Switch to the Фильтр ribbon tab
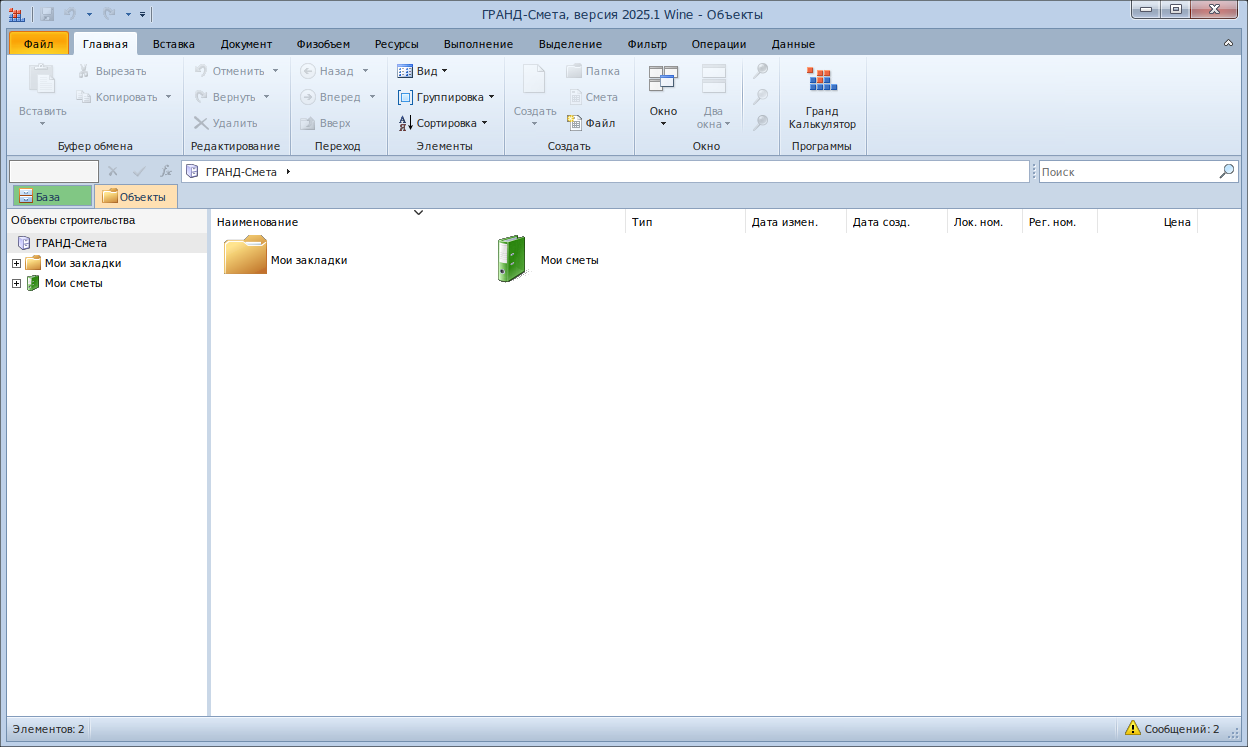The width and height of the screenshot is (1248, 747). [x=647, y=44]
